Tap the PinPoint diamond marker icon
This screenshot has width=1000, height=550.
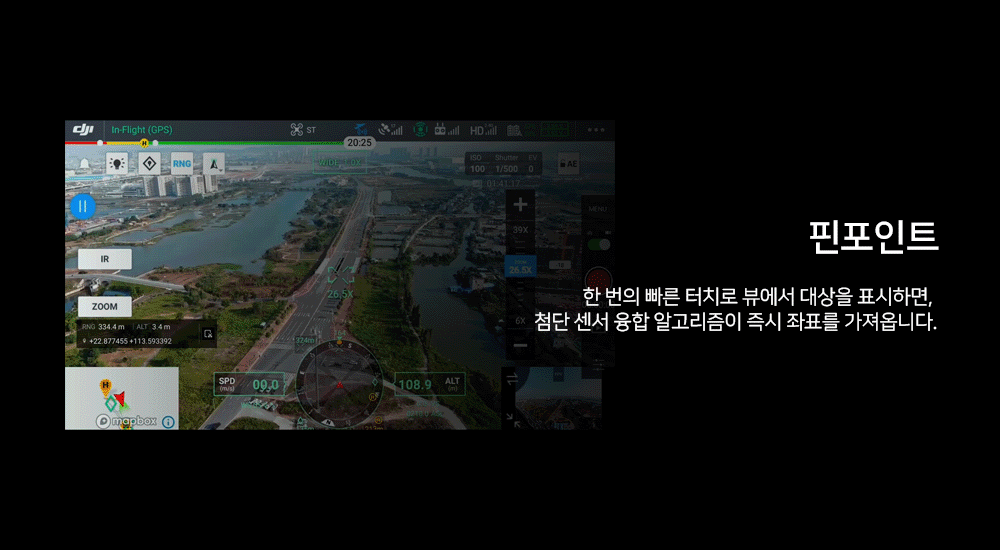coord(149,164)
